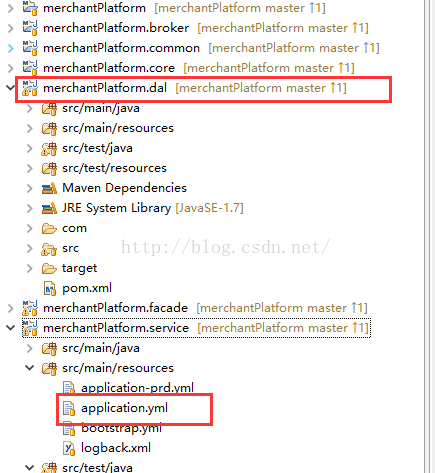
Task: Collapse the merchantPlatform.dal project
Action: (10, 88)
